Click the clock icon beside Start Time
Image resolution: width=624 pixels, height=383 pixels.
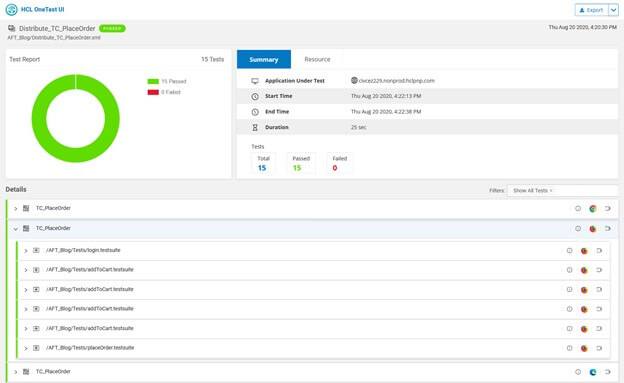(255, 96)
